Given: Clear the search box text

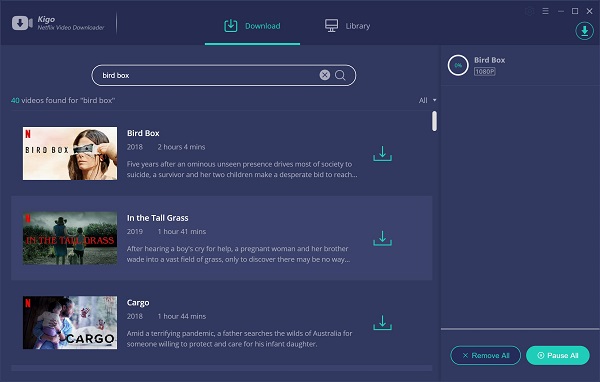Looking at the screenshot, I should pos(324,75).
